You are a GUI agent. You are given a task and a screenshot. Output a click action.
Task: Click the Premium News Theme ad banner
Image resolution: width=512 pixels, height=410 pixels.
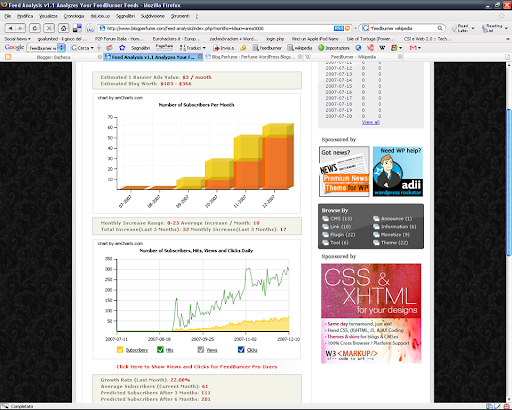pyautogui.click(x=344, y=171)
